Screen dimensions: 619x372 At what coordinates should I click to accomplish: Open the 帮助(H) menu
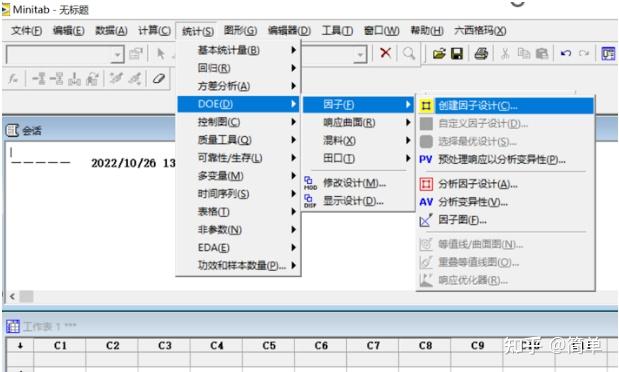click(x=427, y=30)
